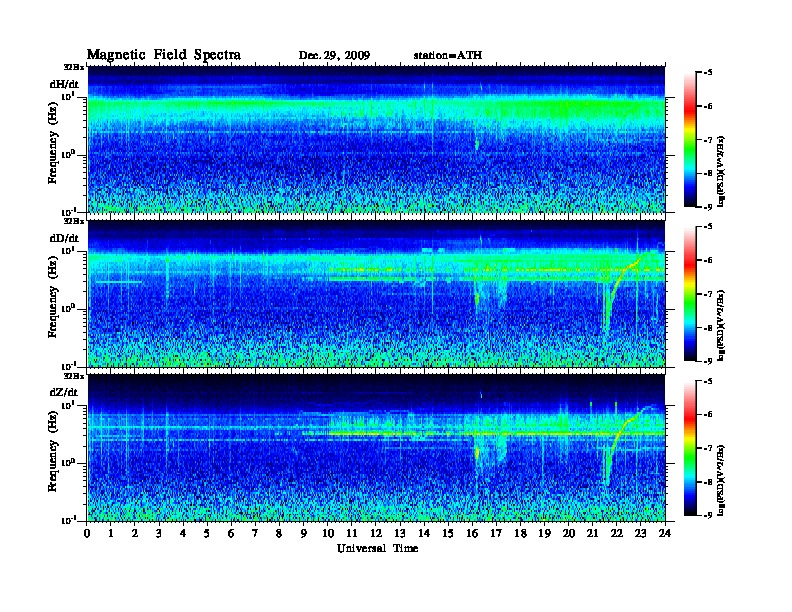The width and height of the screenshot is (792, 612).
Task: Click the dZ/dt panel label
Action: (x=64, y=392)
